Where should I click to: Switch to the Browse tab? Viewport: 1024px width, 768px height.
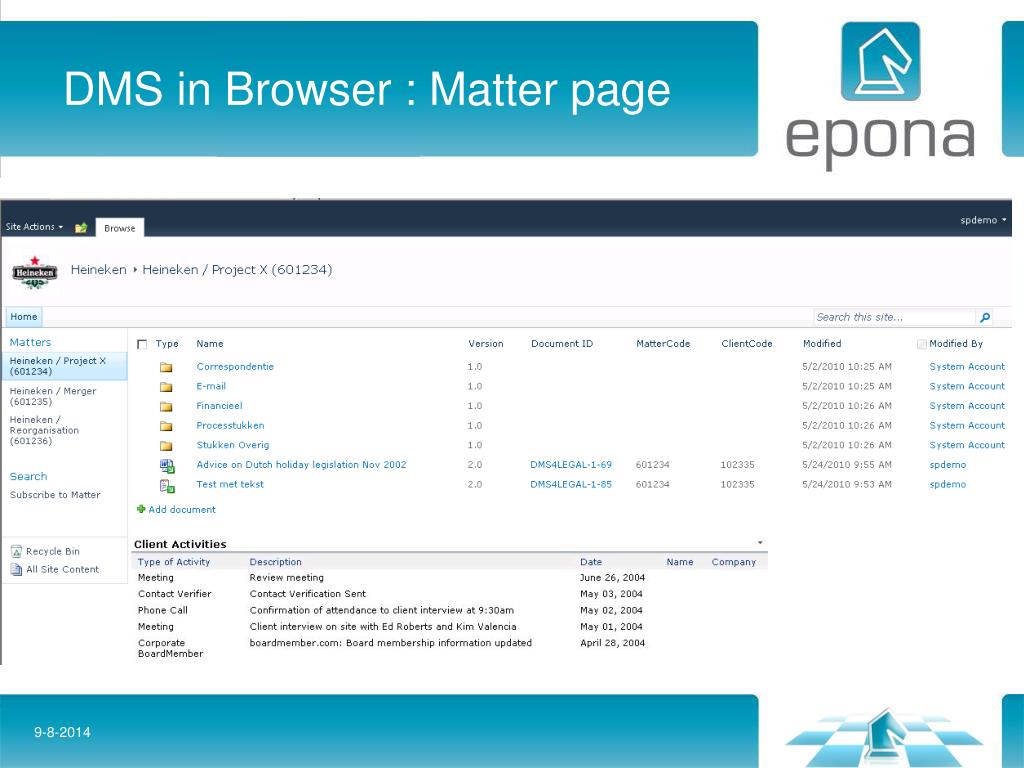120,228
